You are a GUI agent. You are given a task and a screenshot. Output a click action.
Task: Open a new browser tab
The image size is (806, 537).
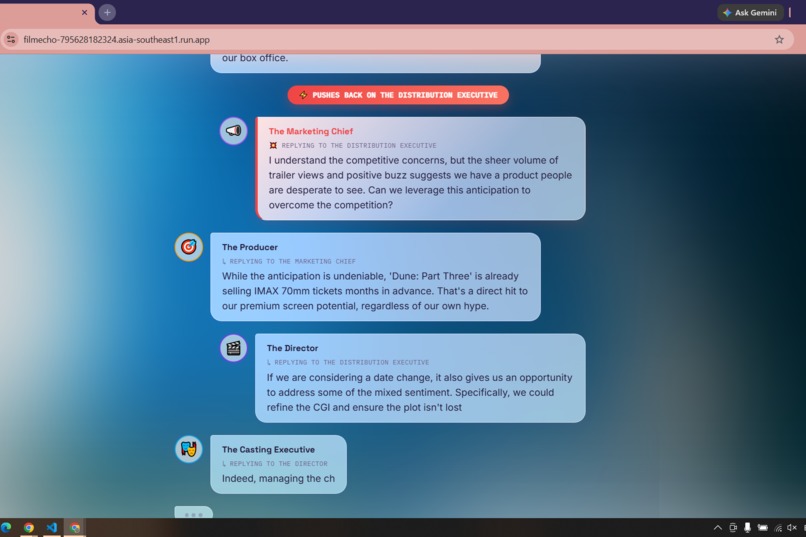coord(107,12)
